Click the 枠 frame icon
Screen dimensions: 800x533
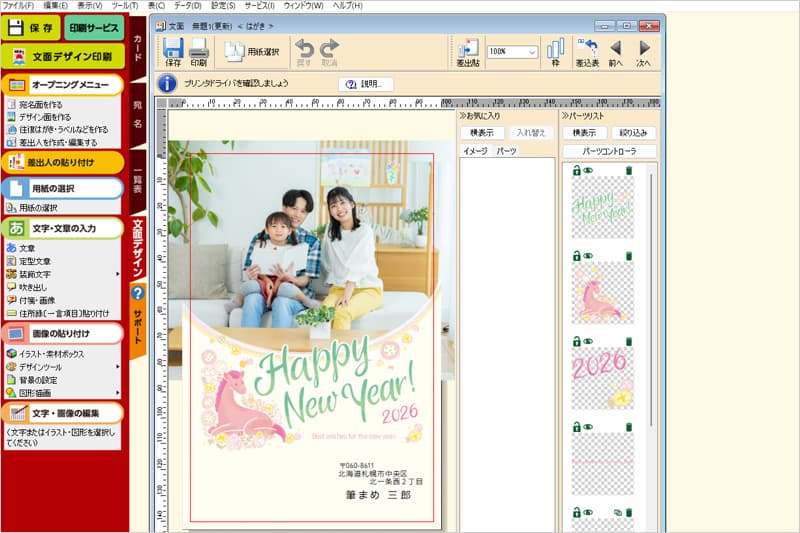coord(555,52)
